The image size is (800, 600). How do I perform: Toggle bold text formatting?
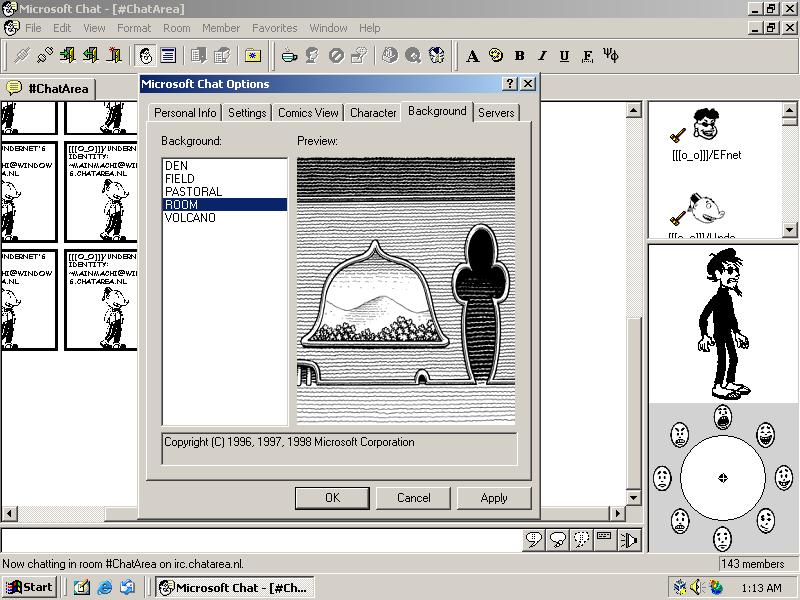(519, 56)
